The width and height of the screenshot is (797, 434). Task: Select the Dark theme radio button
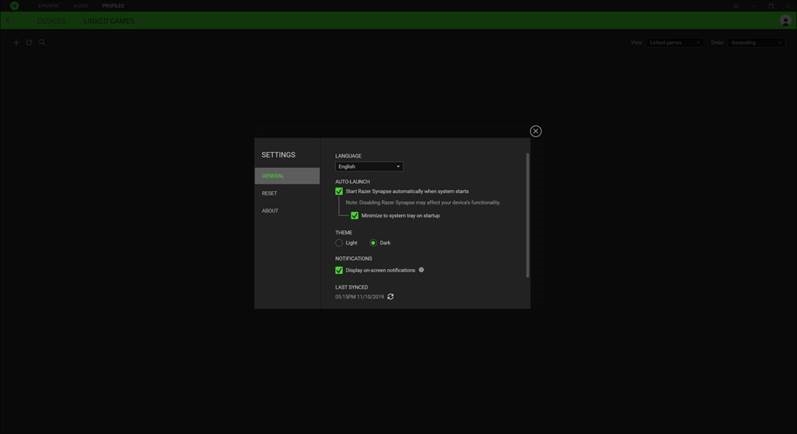373,243
